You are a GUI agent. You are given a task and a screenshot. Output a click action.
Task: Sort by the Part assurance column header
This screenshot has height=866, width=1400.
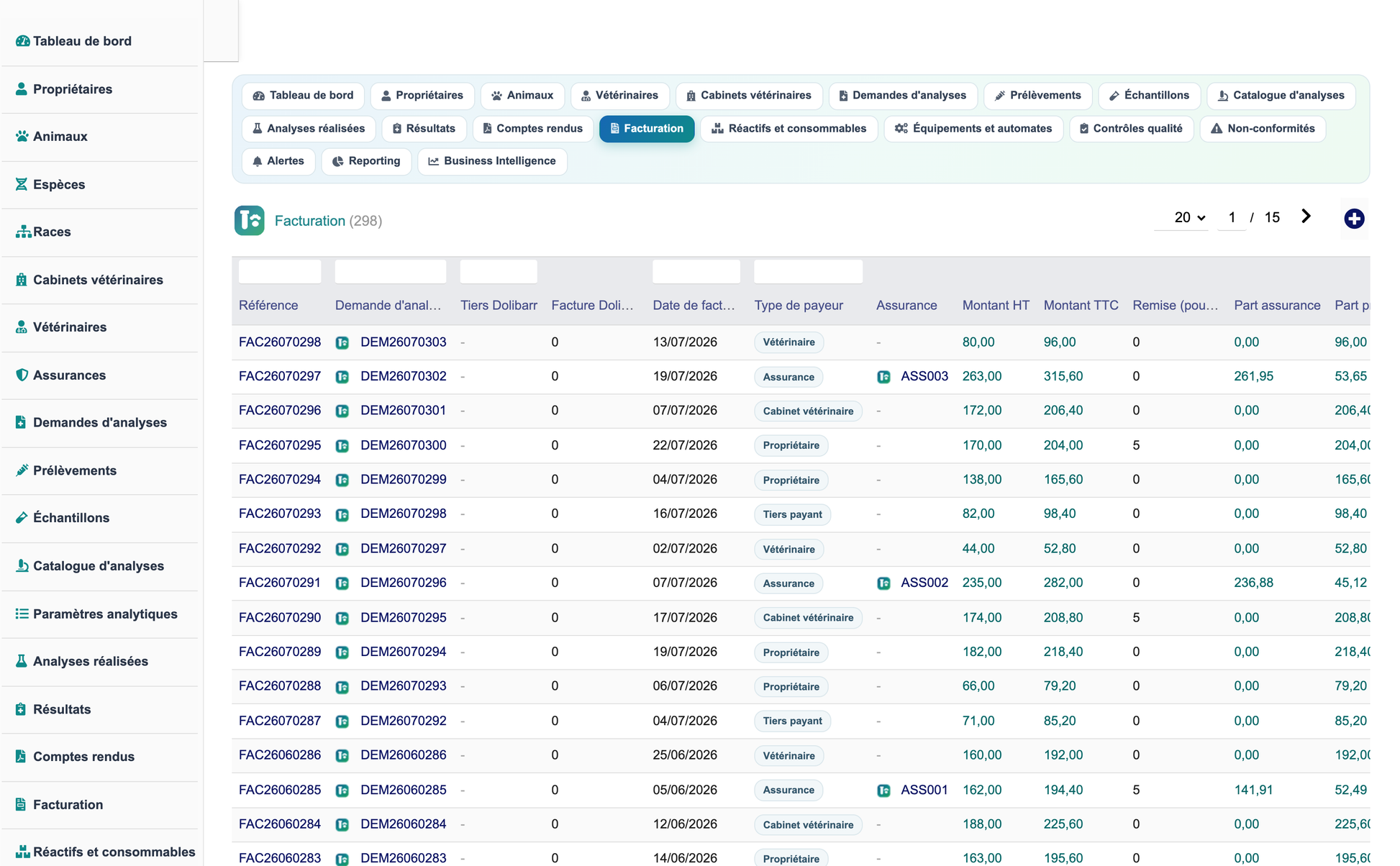click(1277, 306)
